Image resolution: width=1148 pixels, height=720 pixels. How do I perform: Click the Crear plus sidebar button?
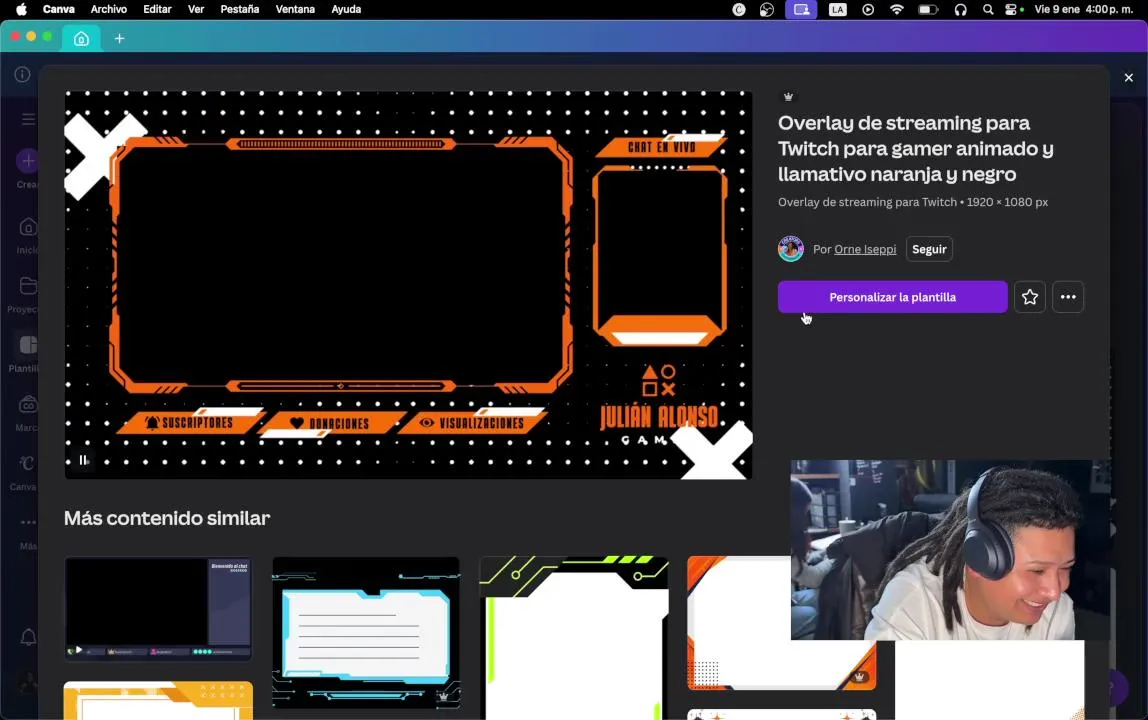click(28, 161)
